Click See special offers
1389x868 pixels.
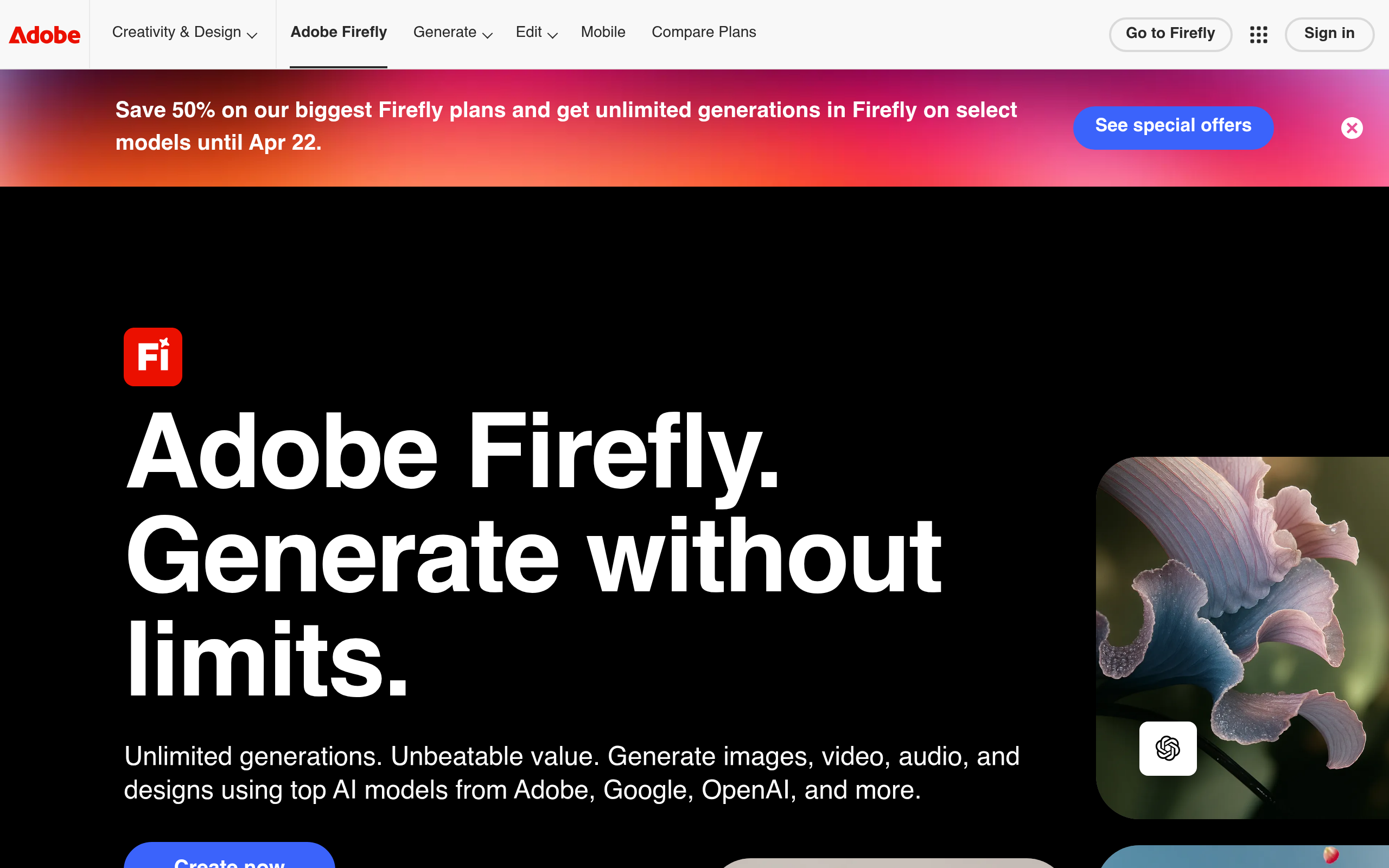[x=1173, y=127]
